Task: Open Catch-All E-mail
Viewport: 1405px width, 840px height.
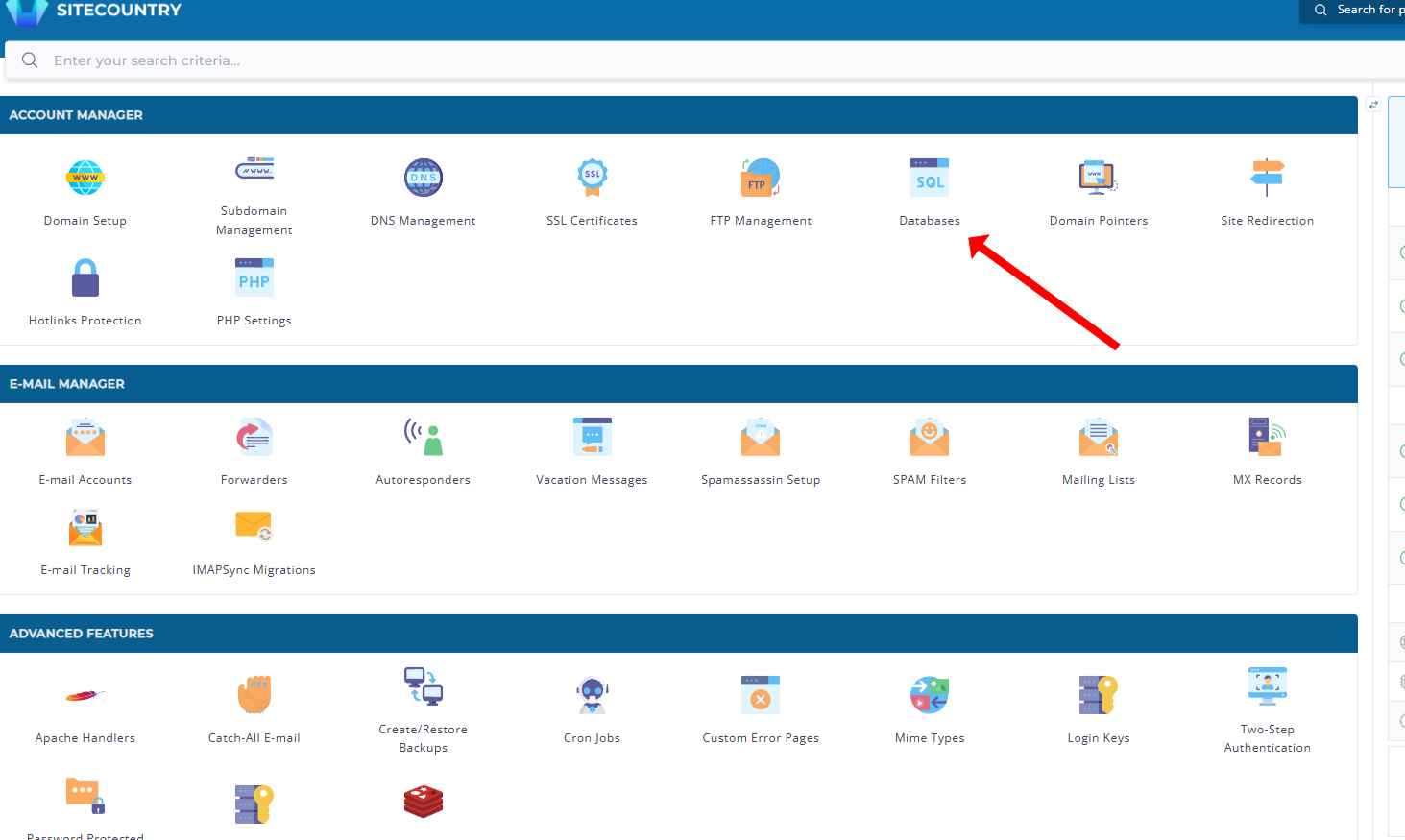Action: pyautogui.click(x=254, y=710)
